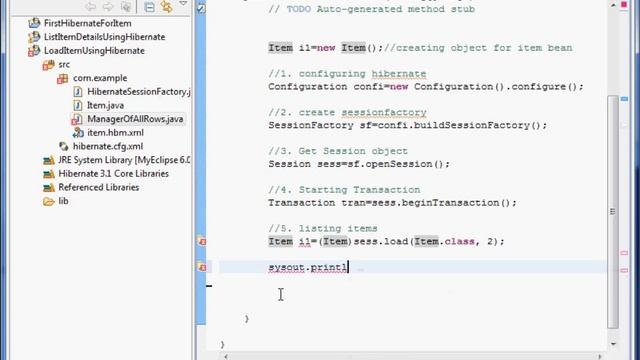Select ManagerOfAllRows.java file name
Viewport: 640px width, 360px height.
[135, 119]
